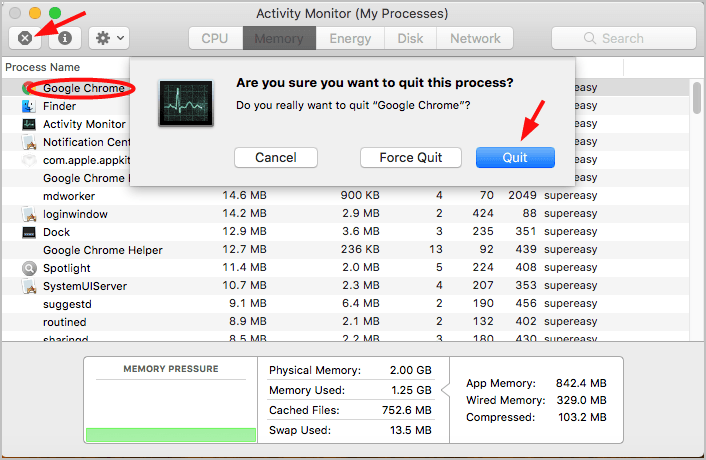This screenshot has width=706, height=460.
Task: Click the Quit Process toolbar icon
Action: coord(25,38)
